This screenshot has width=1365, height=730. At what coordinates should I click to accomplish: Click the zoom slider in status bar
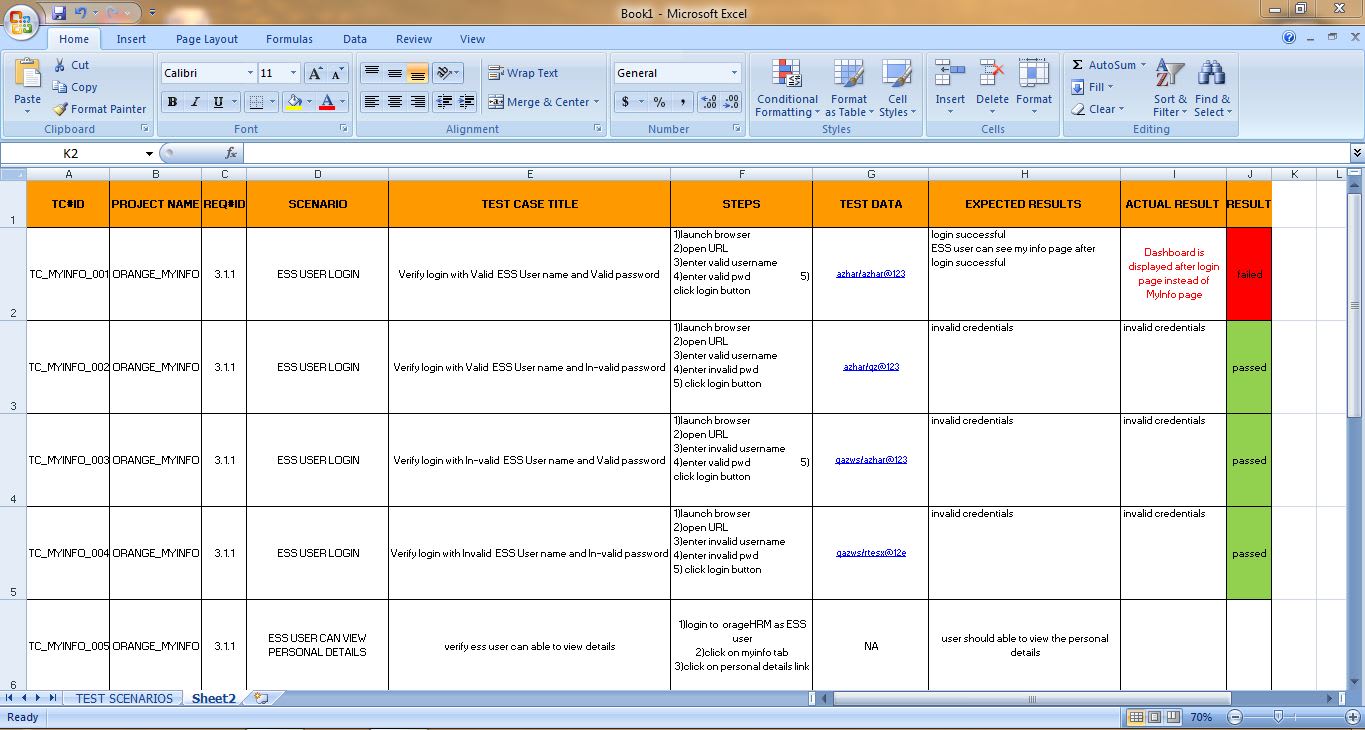click(x=1277, y=717)
